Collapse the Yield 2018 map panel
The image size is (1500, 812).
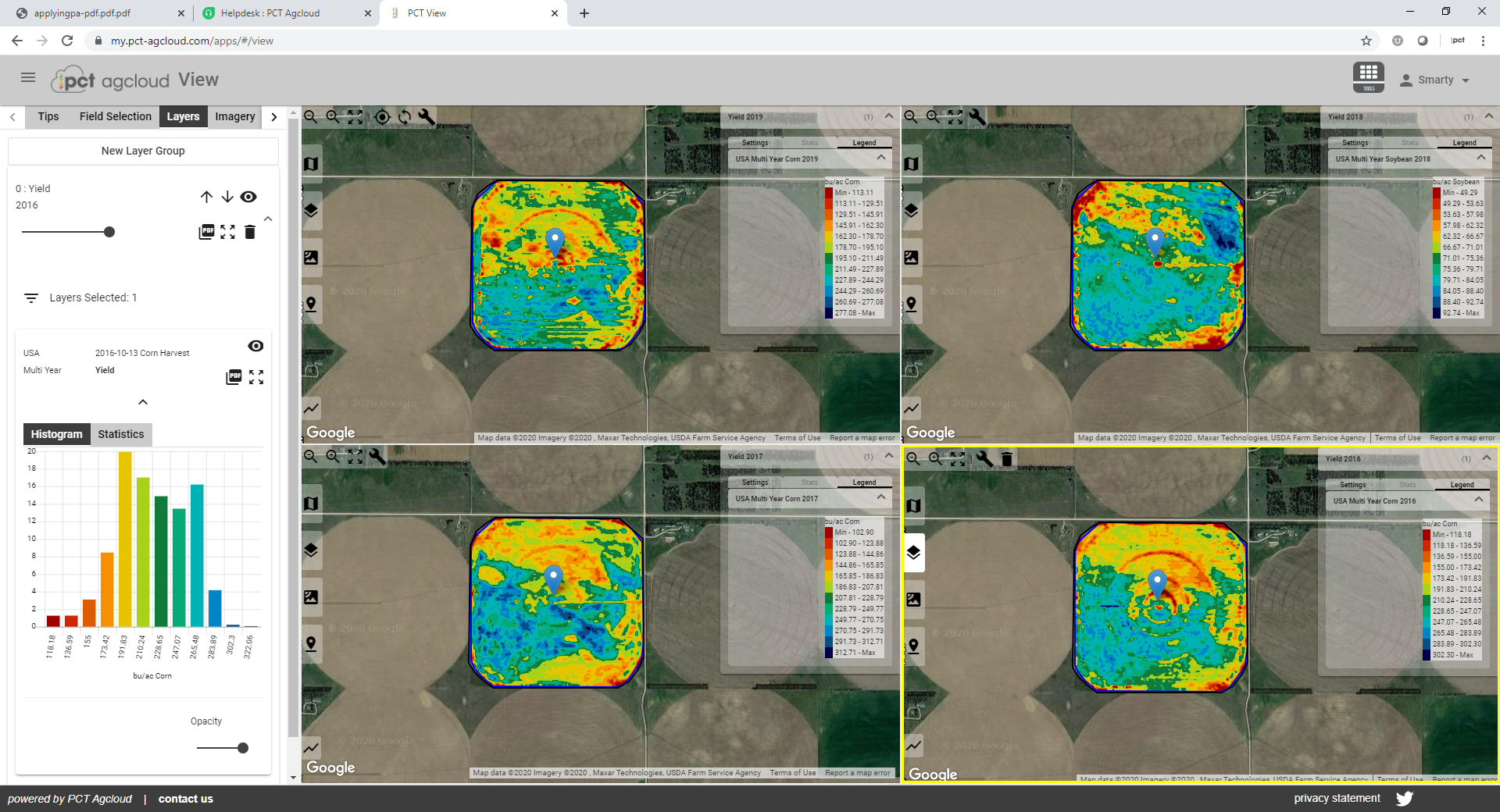click(x=1489, y=116)
